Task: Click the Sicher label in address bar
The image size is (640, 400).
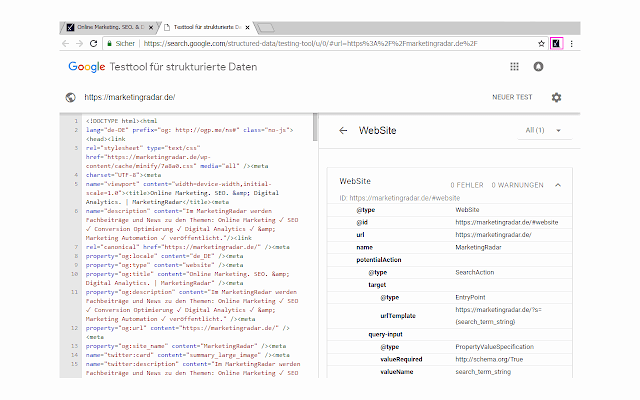Action: [125, 44]
